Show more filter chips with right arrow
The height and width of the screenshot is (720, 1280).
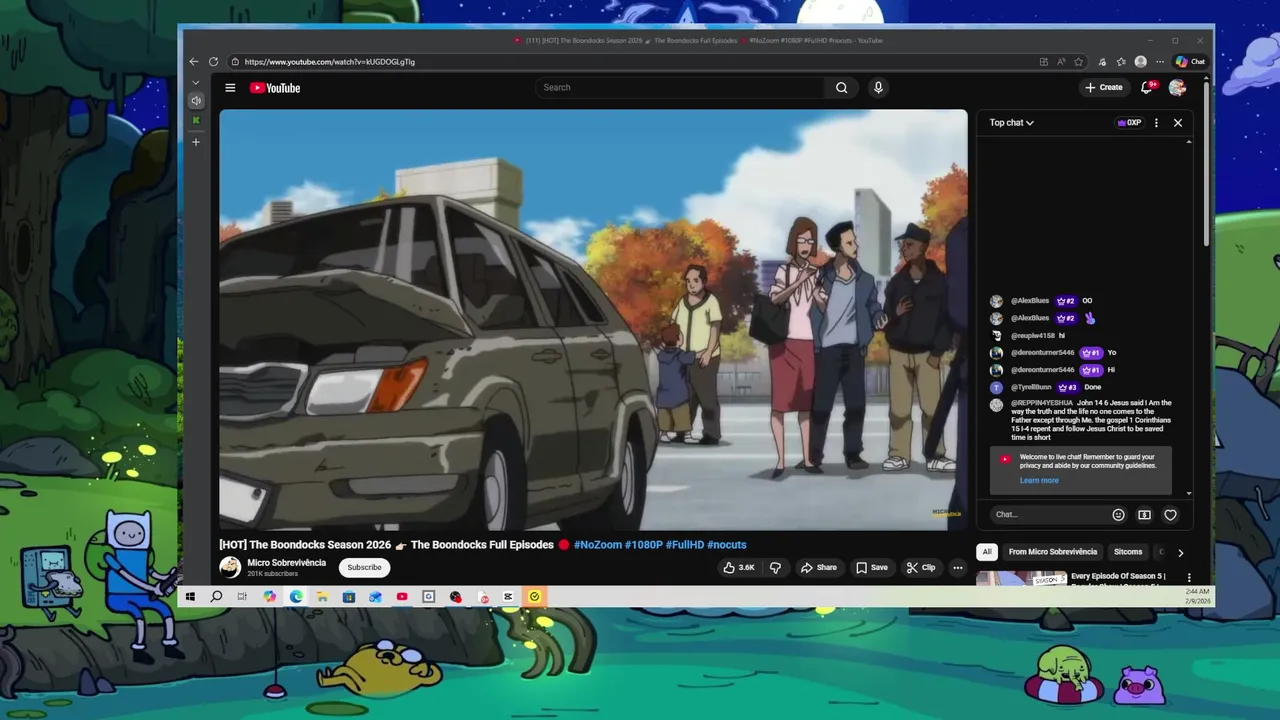(1180, 552)
